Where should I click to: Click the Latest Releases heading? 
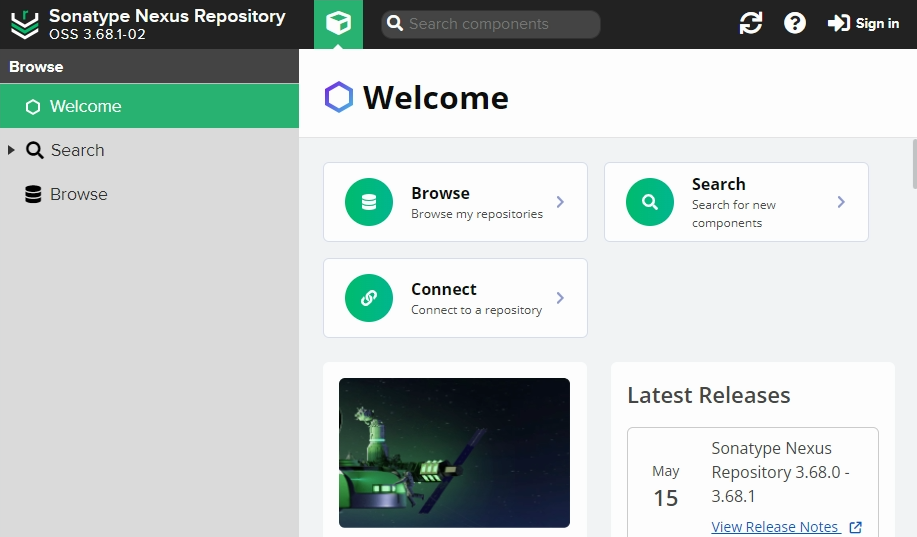coord(709,395)
